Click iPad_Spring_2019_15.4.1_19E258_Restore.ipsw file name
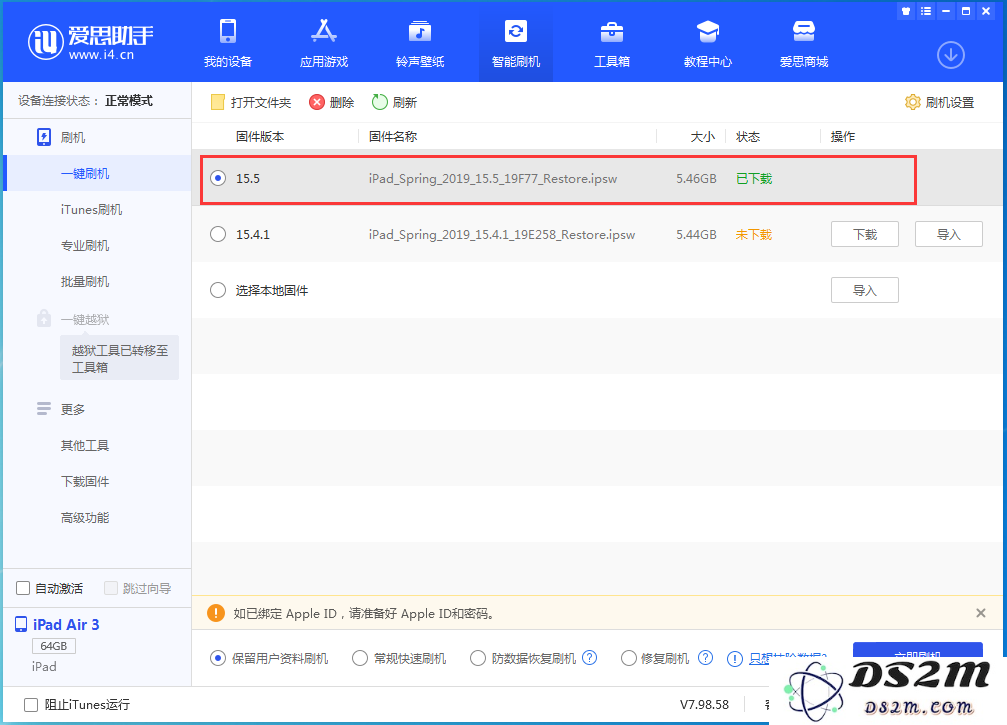The image size is (1007, 725). tap(502, 234)
